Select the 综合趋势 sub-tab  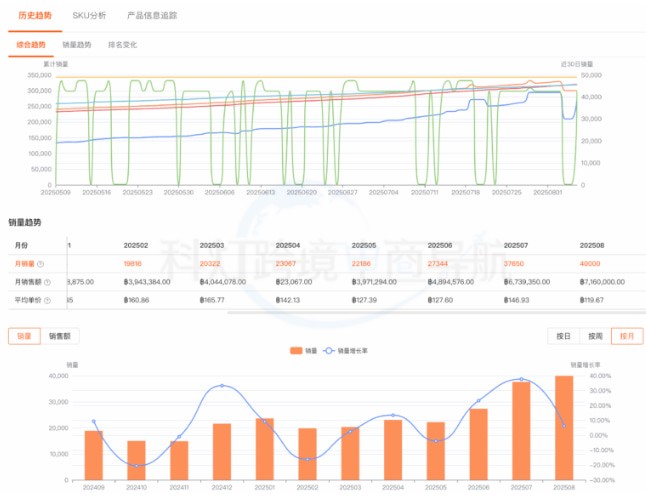click(x=31, y=45)
